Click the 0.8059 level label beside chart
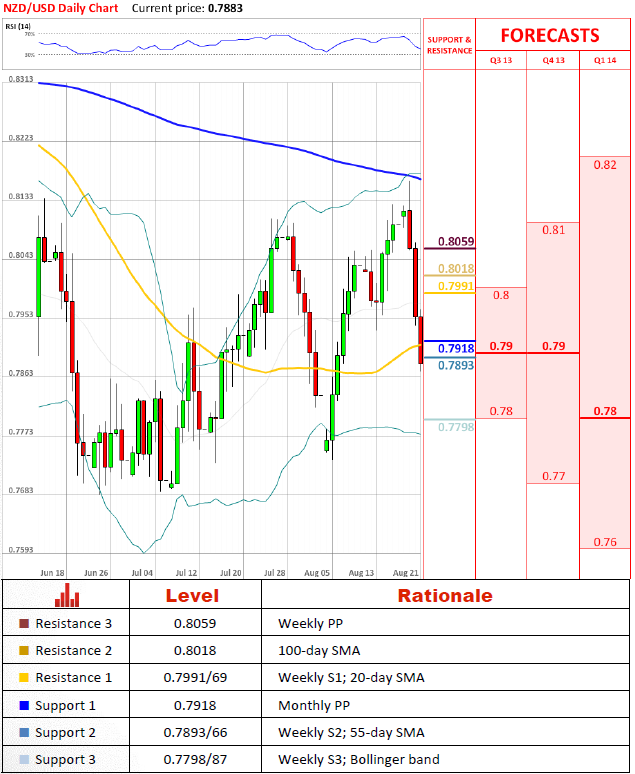Viewport: 635px width, 774px height. pos(456,241)
